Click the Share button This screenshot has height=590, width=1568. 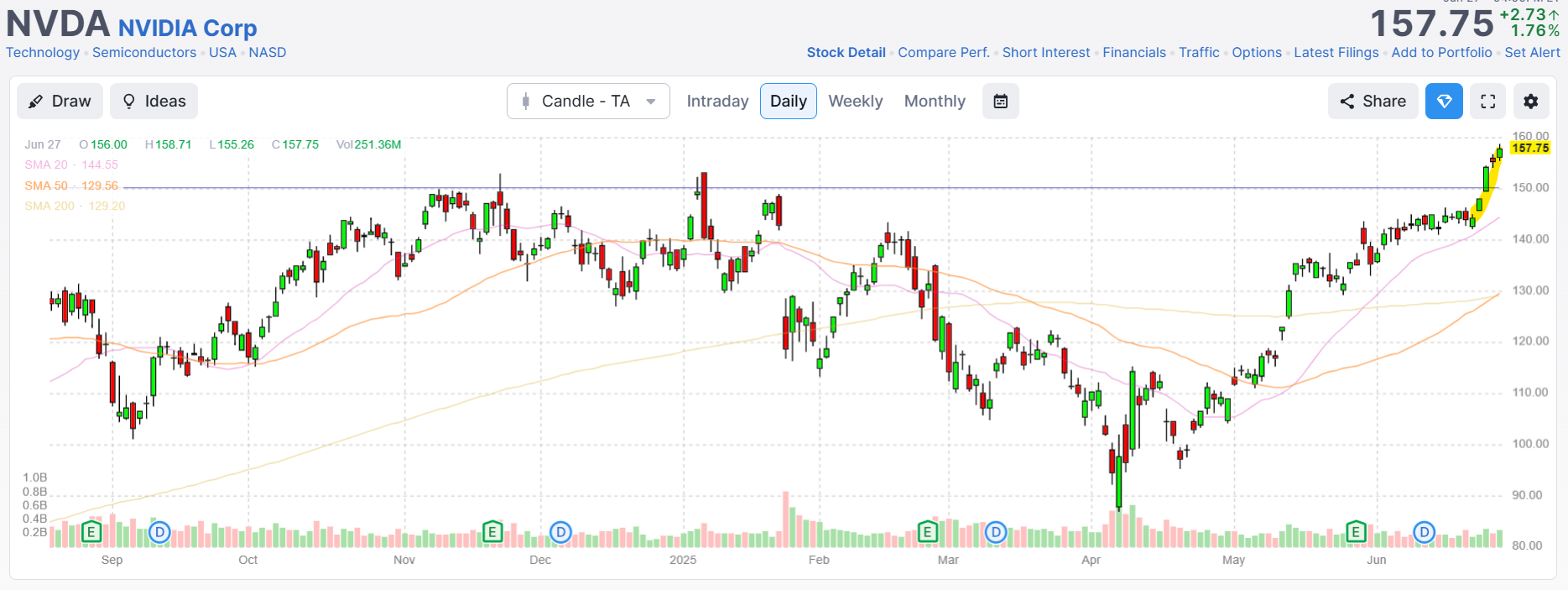[x=1373, y=102]
